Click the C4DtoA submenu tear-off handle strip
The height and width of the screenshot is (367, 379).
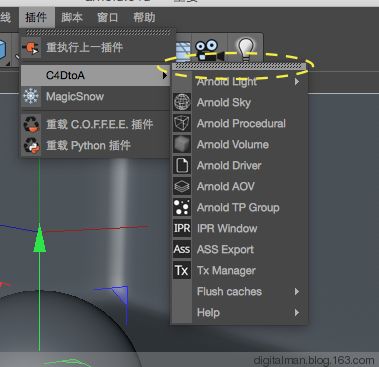pyautogui.click(x=240, y=66)
